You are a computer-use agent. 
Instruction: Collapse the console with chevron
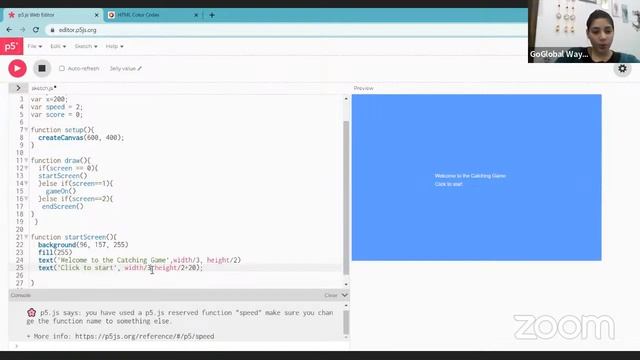344,295
